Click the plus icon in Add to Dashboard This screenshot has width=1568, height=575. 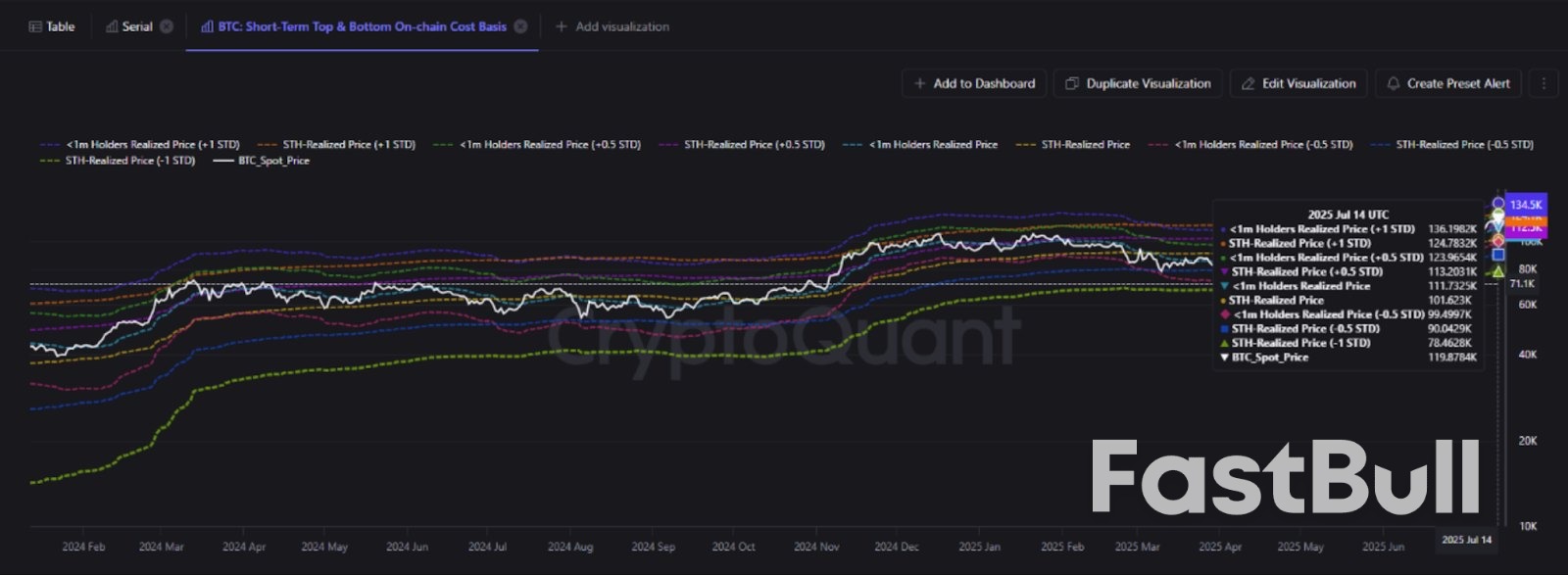[x=919, y=83]
